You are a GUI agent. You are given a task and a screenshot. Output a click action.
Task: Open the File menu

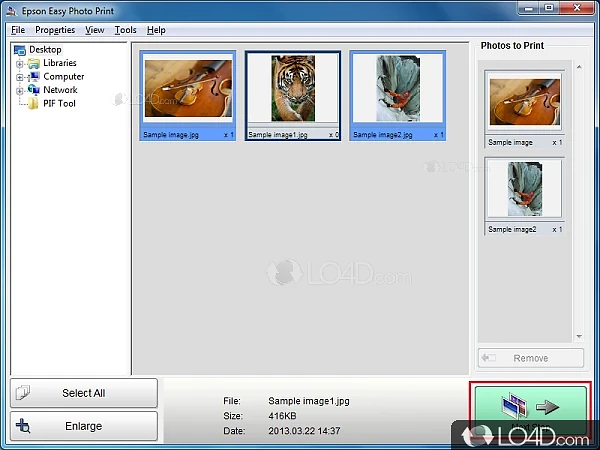point(18,30)
